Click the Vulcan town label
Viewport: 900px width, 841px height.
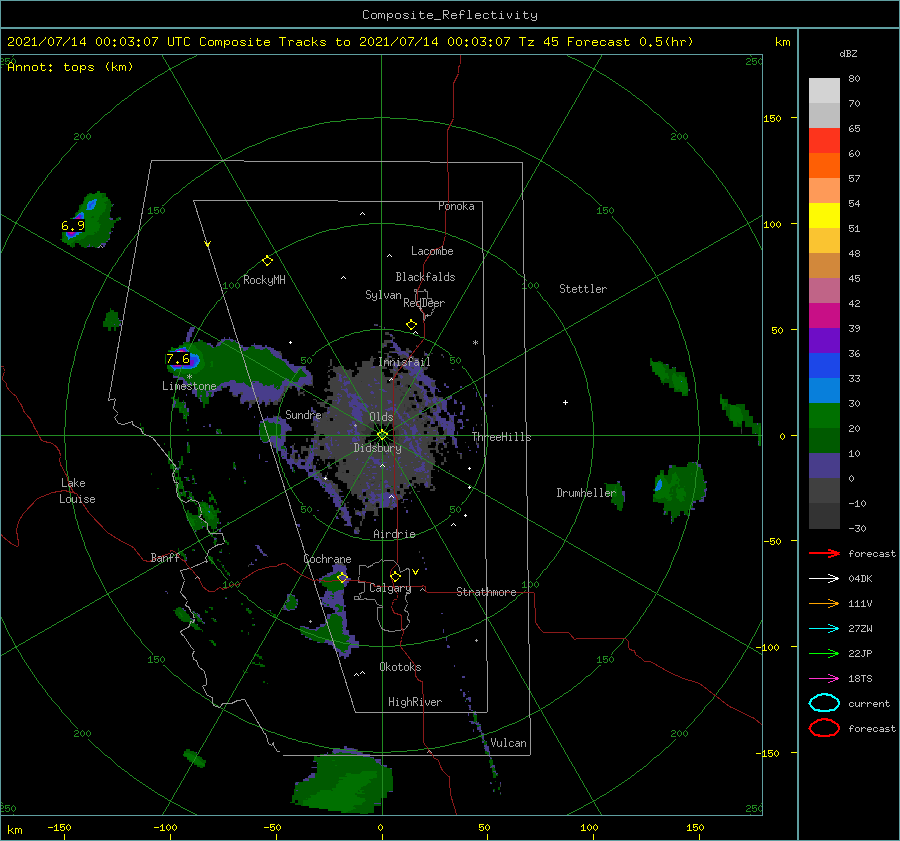click(509, 743)
